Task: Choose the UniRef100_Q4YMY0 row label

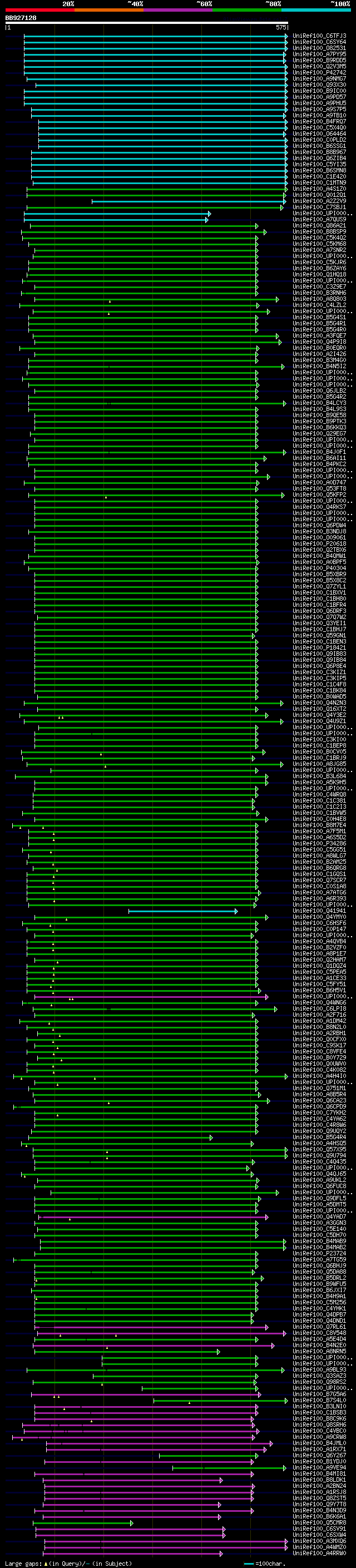Action: [319, 917]
